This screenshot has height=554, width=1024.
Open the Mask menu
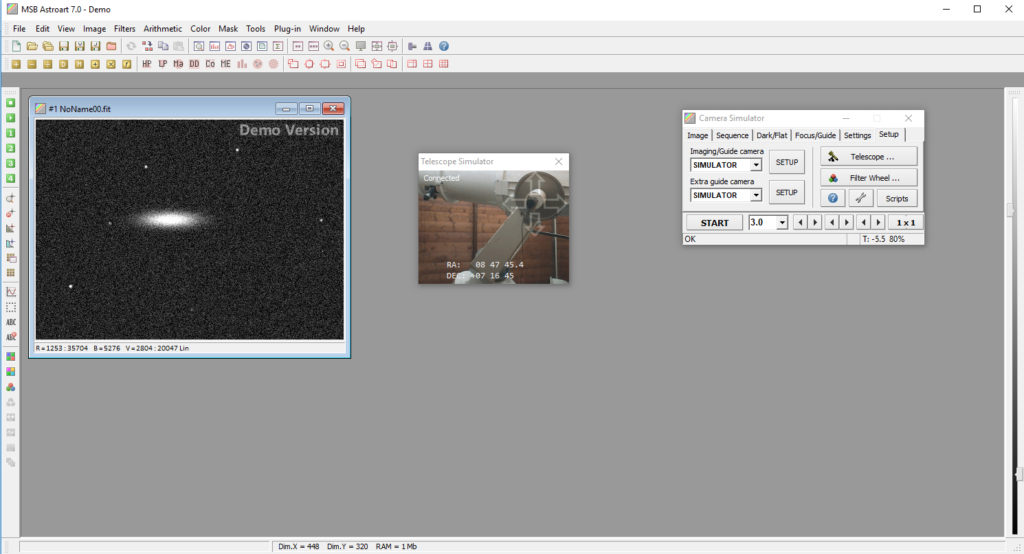[228, 29]
